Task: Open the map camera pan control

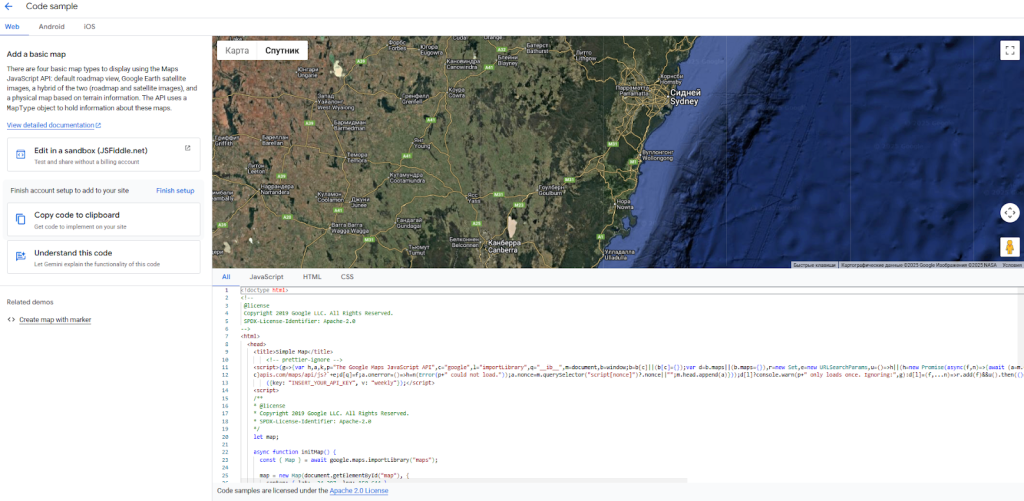Action: pos(1009,212)
